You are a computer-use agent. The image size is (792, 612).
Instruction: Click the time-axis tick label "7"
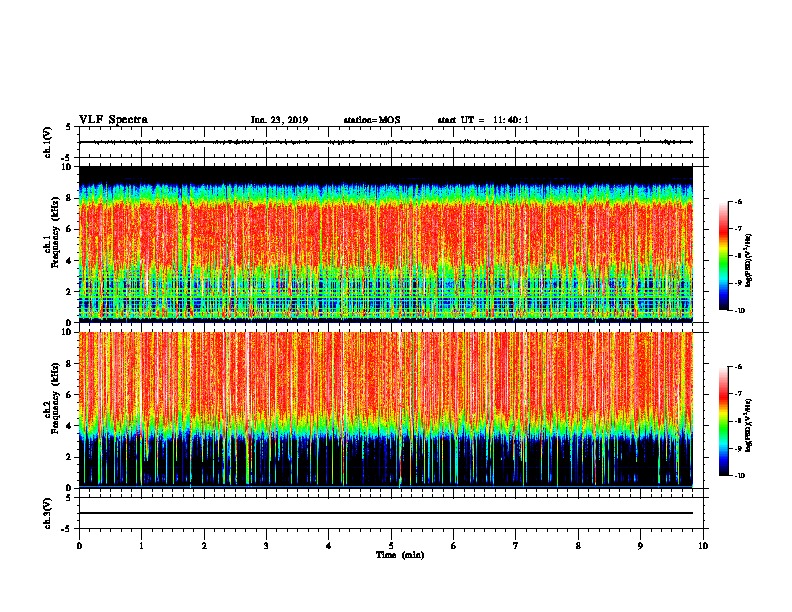pos(516,546)
